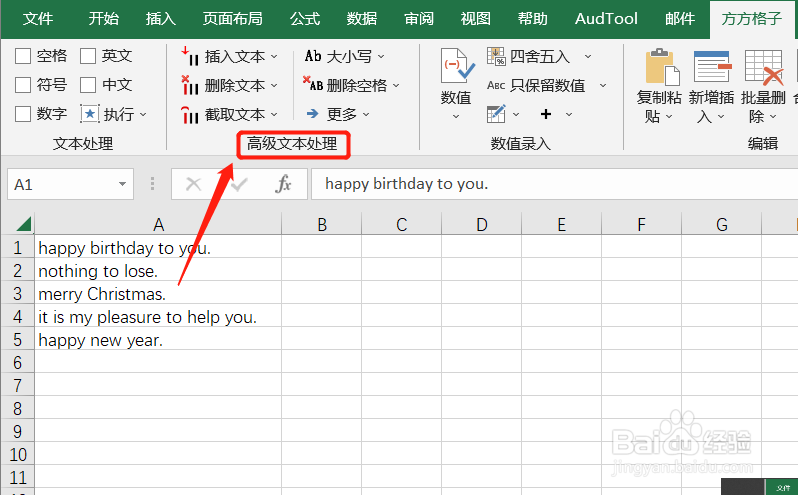Switch to the AudTool ribbon tab
The width and height of the screenshot is (798, 495).
click(x=606, y=19)
